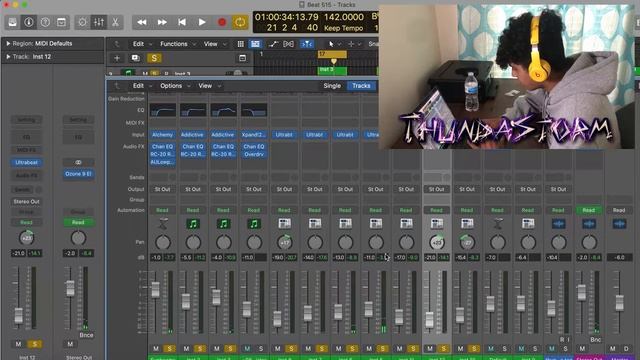The height and width of the screenshot is (360, 640).
Task: Duplicate track icon next to plus
Action: tap(135, 58)
